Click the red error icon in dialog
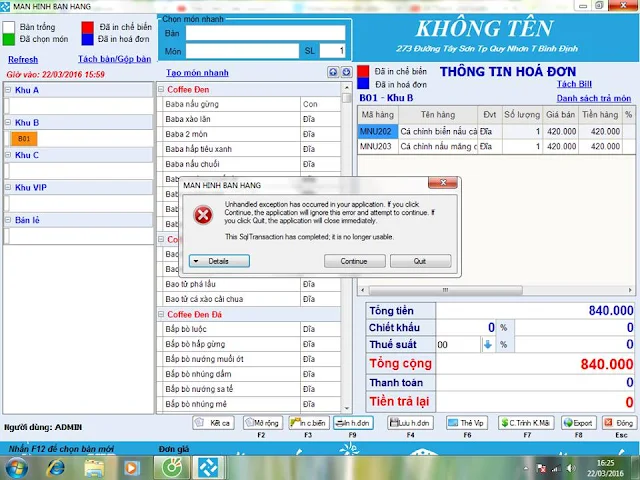Image resolution: width=640 pixels, height=480 pixels. pyautogui.click(x=203, y=215)
